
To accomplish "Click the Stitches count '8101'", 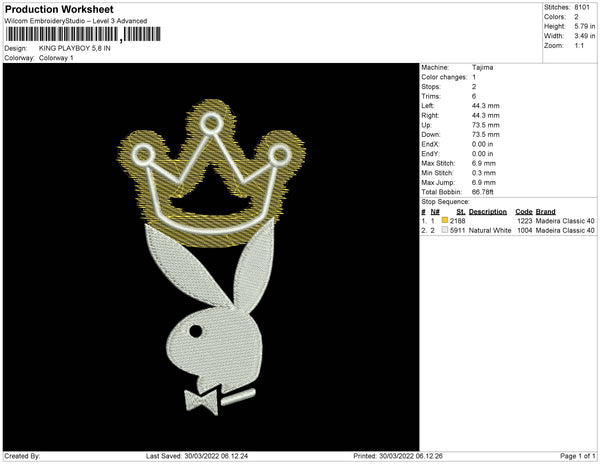I will click(582, 7).
